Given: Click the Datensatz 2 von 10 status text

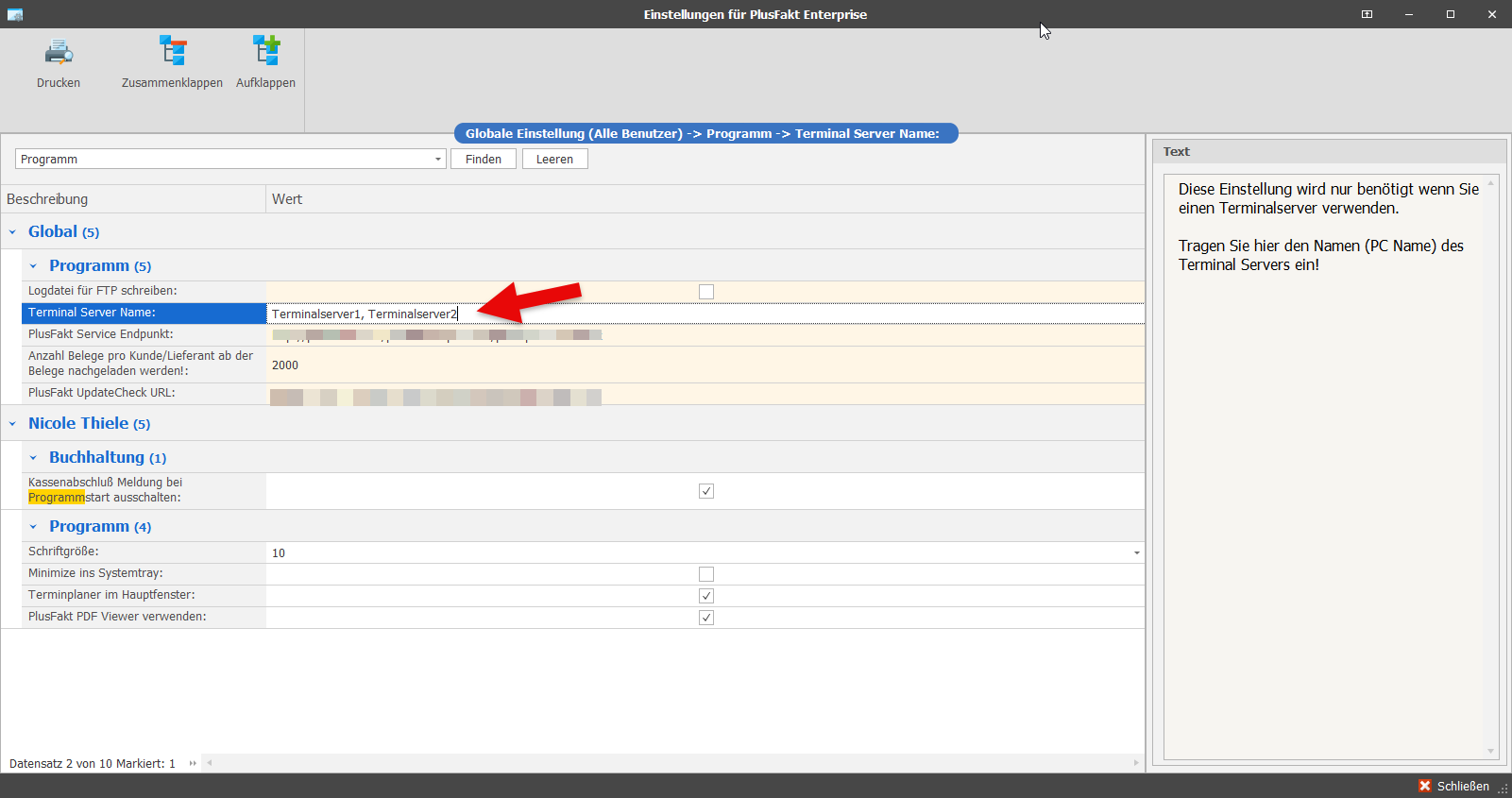Looking at the screenshot, I should pyautogui.click(x=93, y=764).
